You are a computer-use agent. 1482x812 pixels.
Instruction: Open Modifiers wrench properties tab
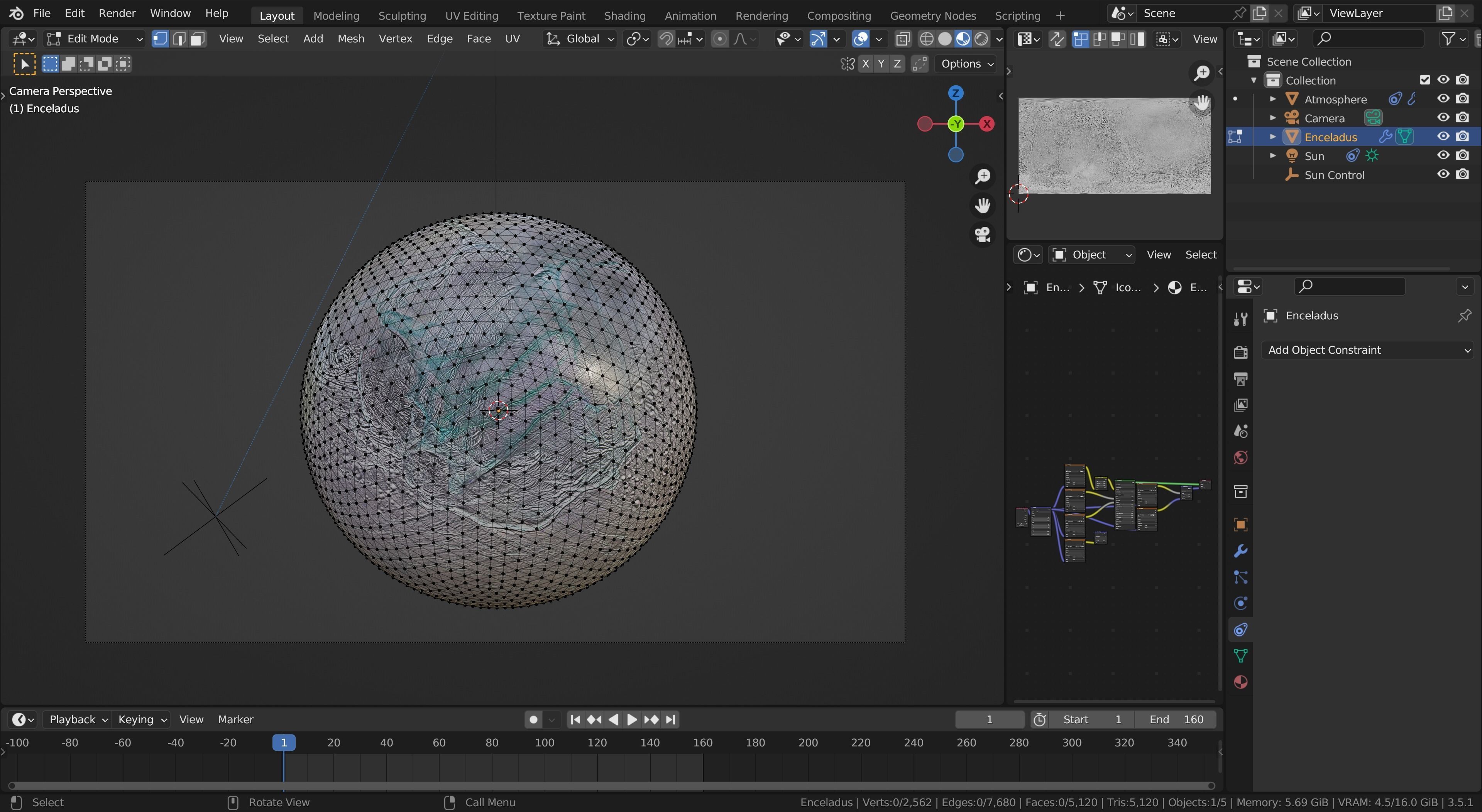[x=1240, y=551]
